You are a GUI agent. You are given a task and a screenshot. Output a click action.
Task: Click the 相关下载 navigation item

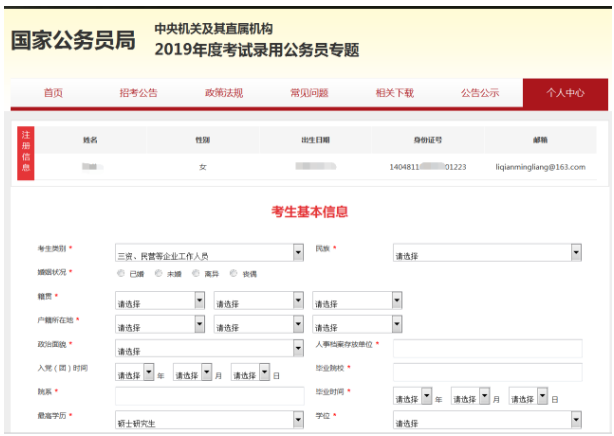point(394,93)
